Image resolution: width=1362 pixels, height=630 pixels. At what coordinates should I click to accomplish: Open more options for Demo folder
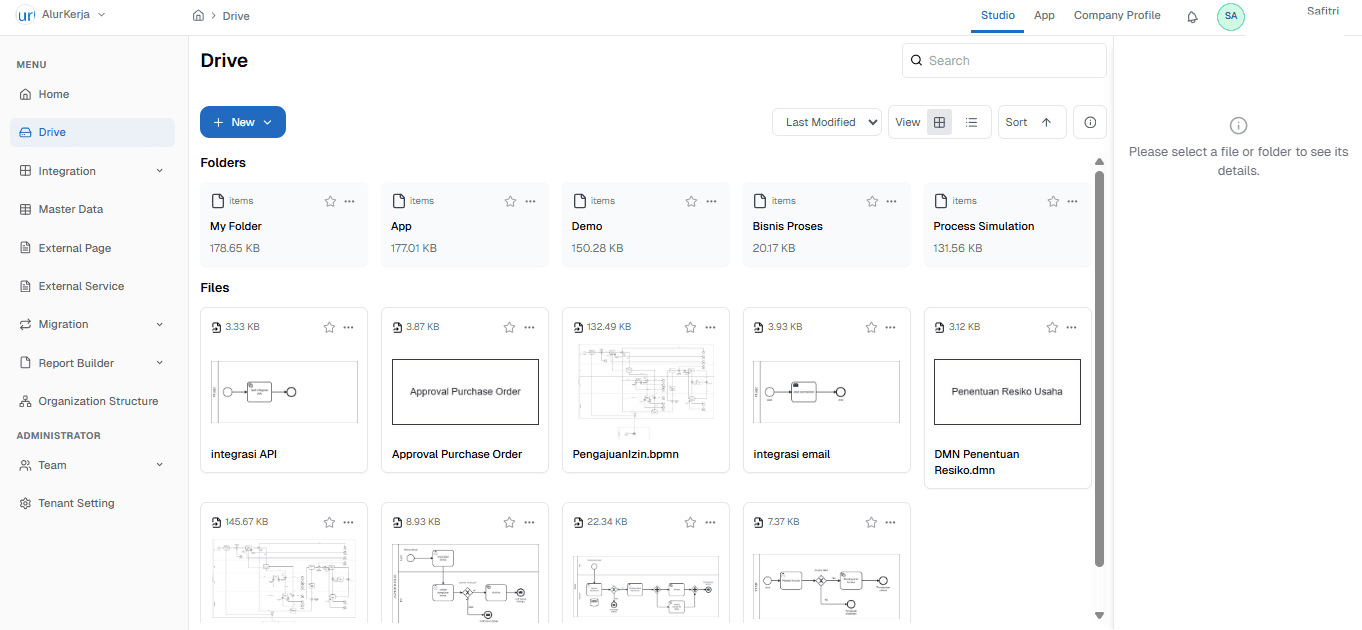(x=710, y=201)
